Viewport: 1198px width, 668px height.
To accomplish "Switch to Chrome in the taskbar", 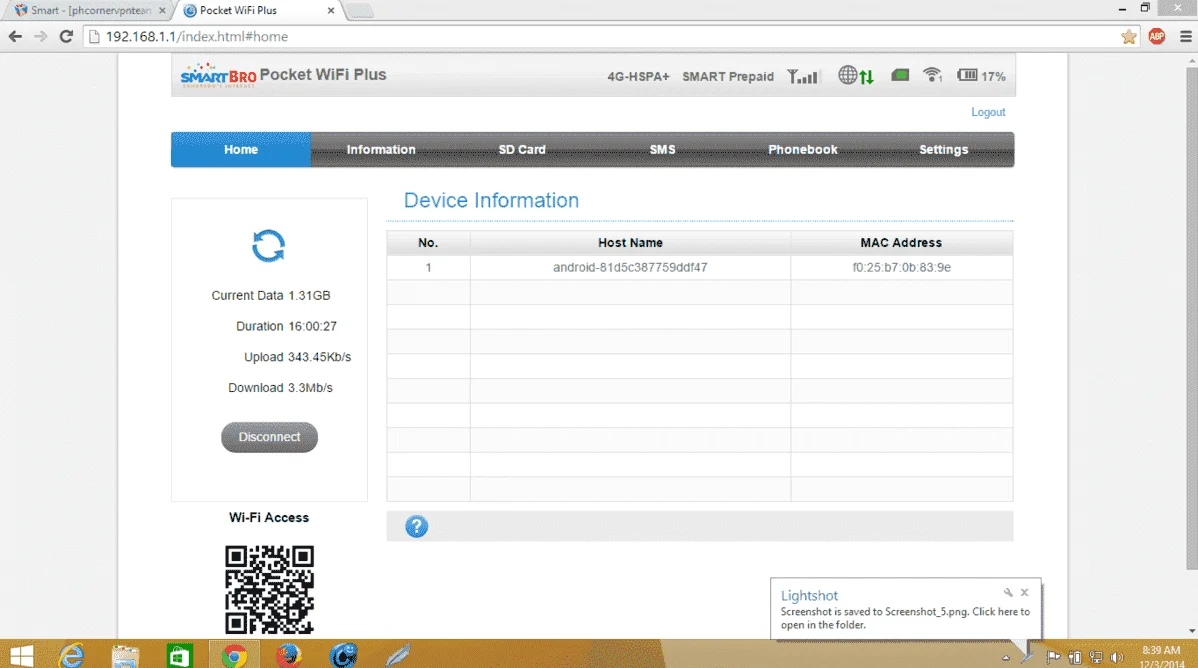I will click(x=234, y=656).
